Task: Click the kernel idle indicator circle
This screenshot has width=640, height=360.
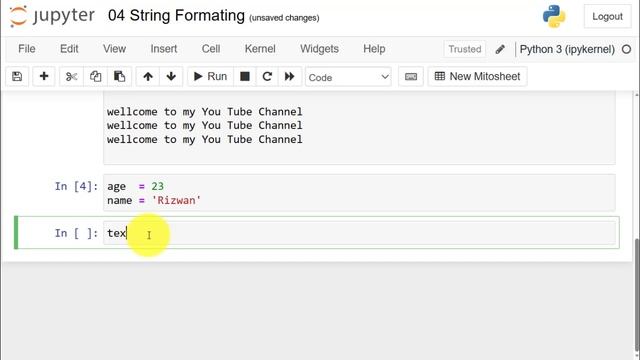Action: (626, 49)
